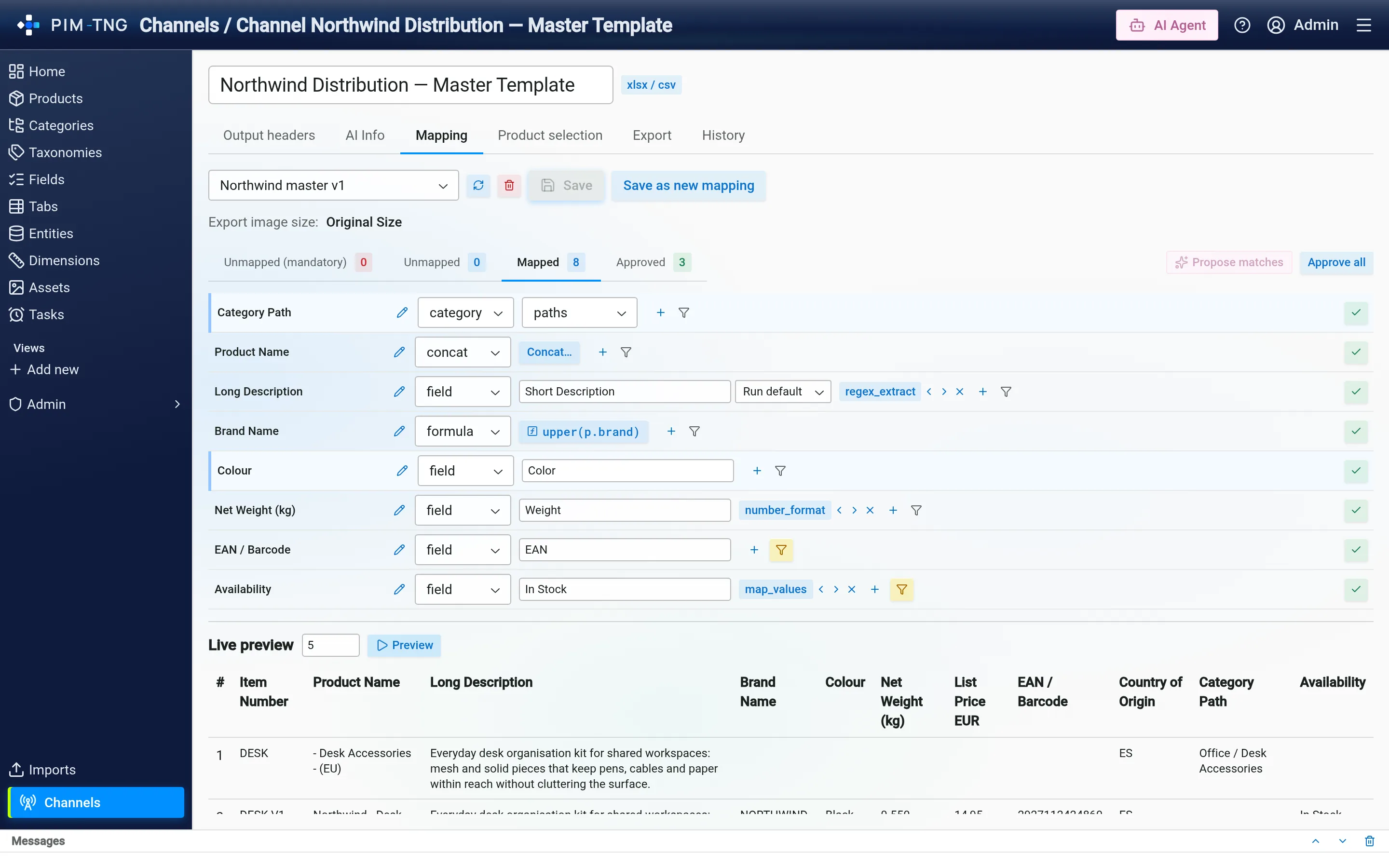Toggle approval check for EAN / Barcode row
Viewport: 1389px width, 868px height.
[x=1356, y=550]
